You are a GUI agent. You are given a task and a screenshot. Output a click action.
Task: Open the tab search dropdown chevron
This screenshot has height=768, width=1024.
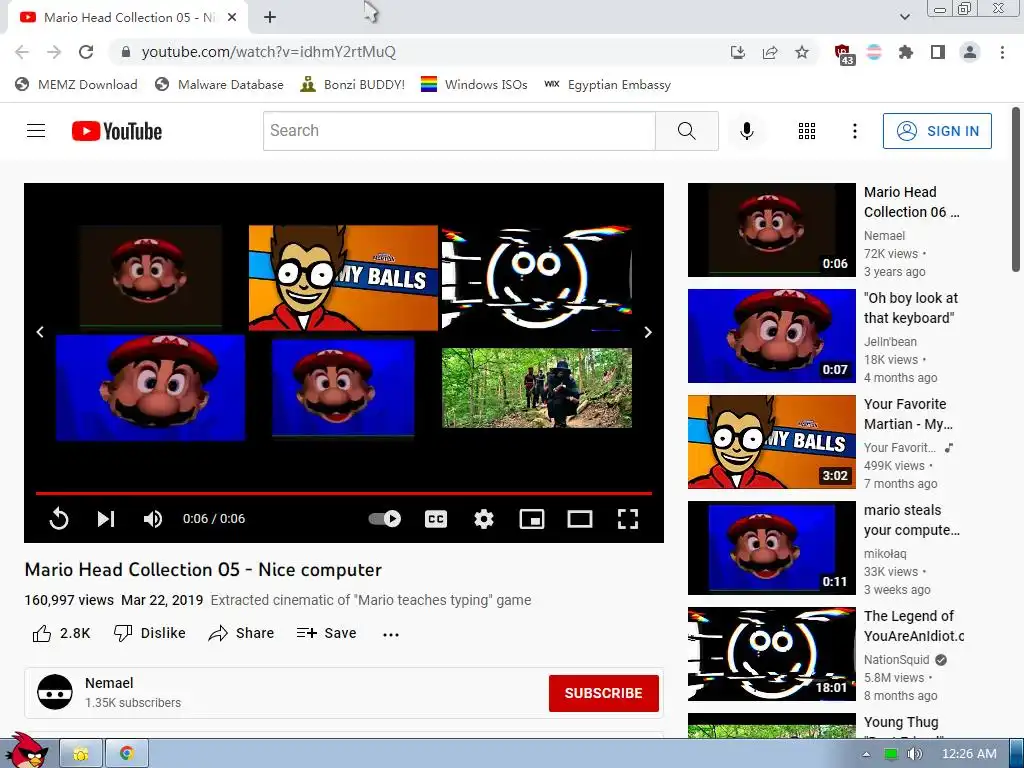pos(904,17)
